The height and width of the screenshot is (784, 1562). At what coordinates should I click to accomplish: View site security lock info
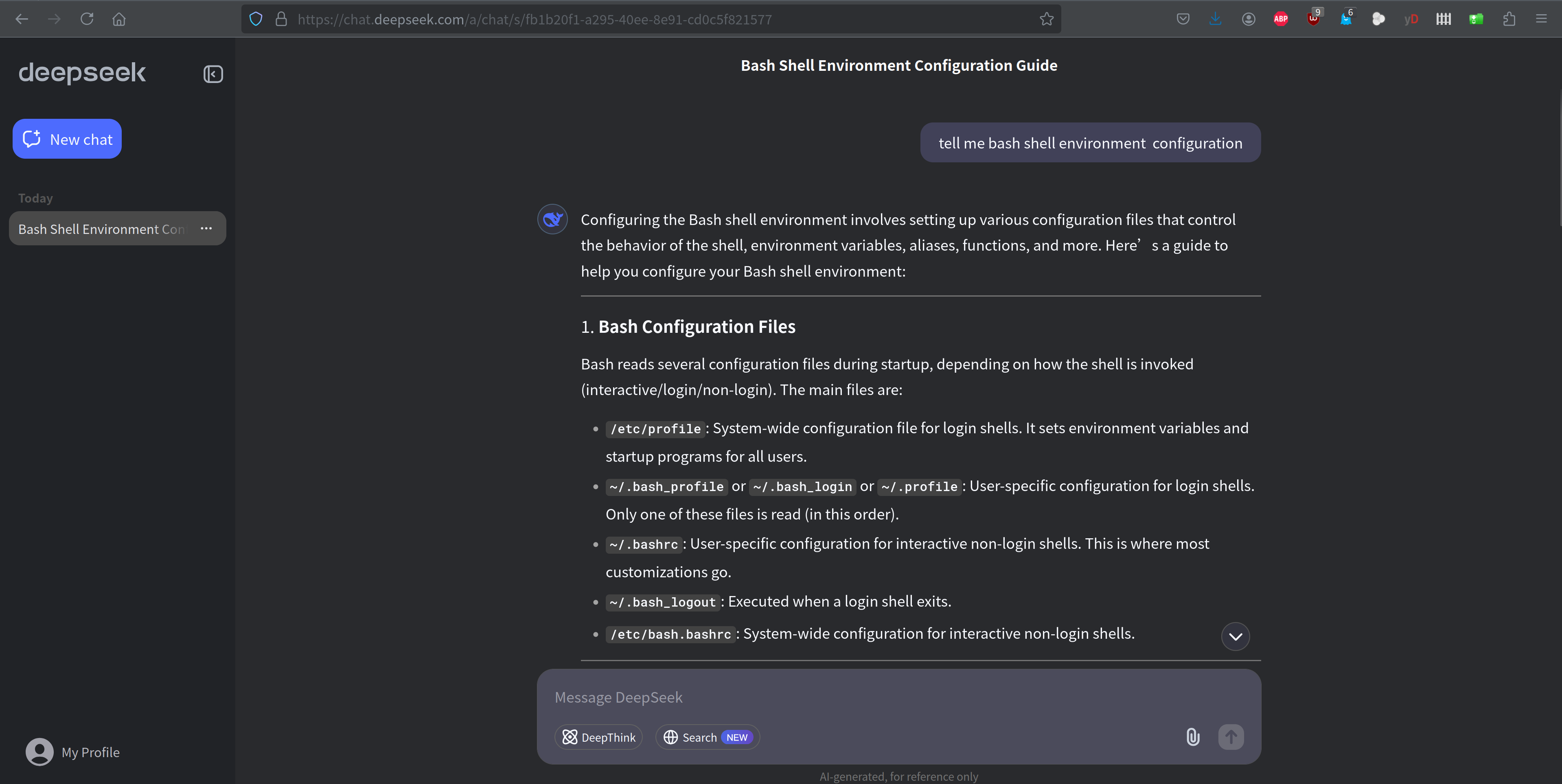click(x=281, y=19)
